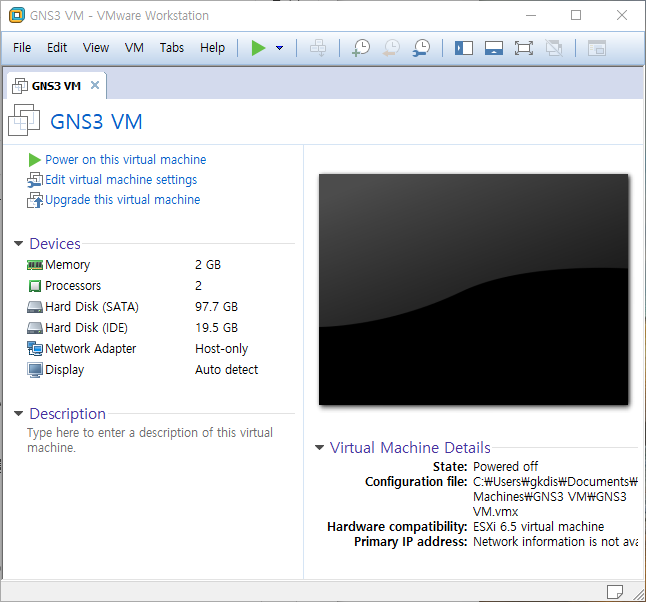
Task: Open the power options dropdown arrow
Action: coord(279,48)
